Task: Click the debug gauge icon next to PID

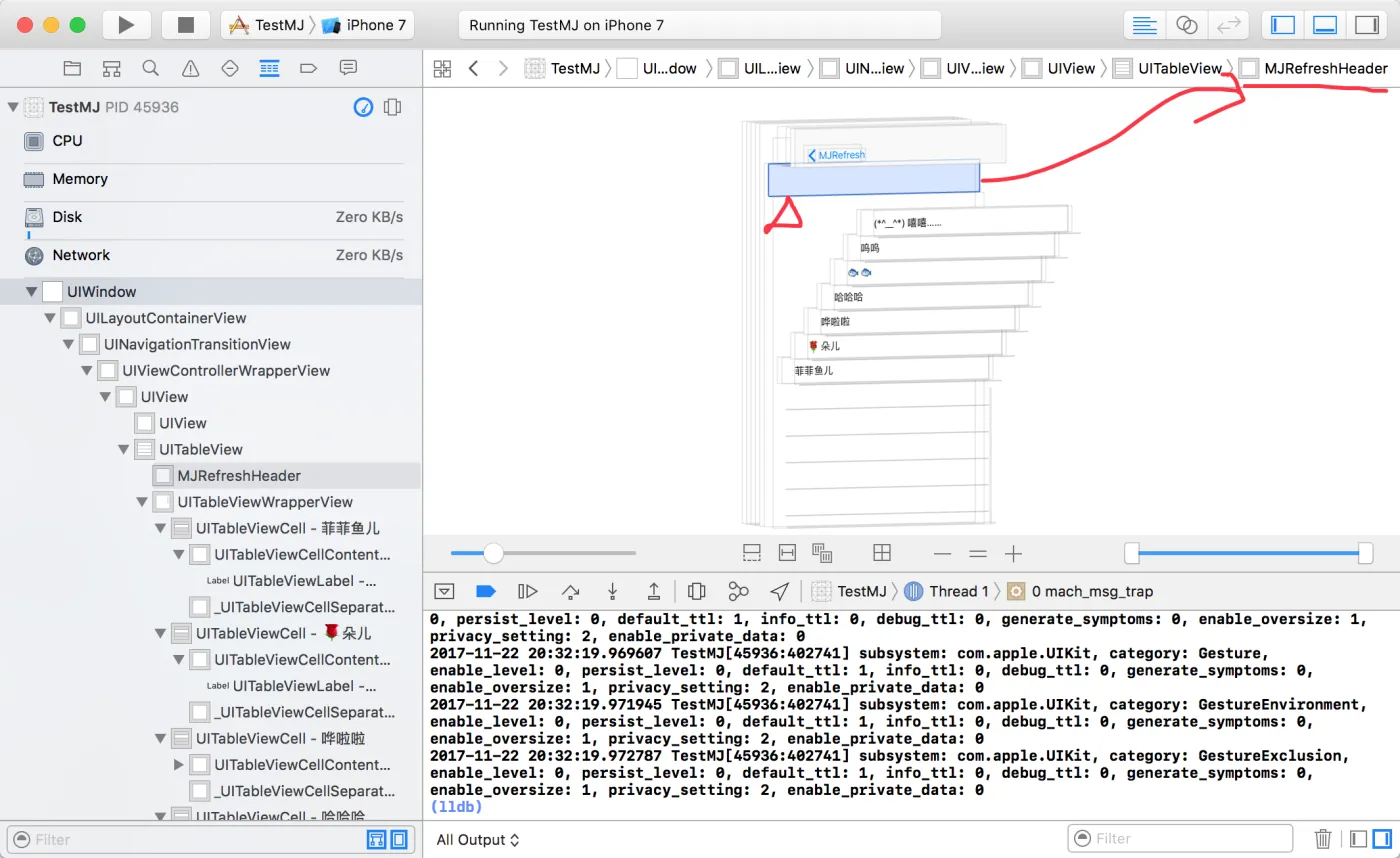Action: click(364, 106)
